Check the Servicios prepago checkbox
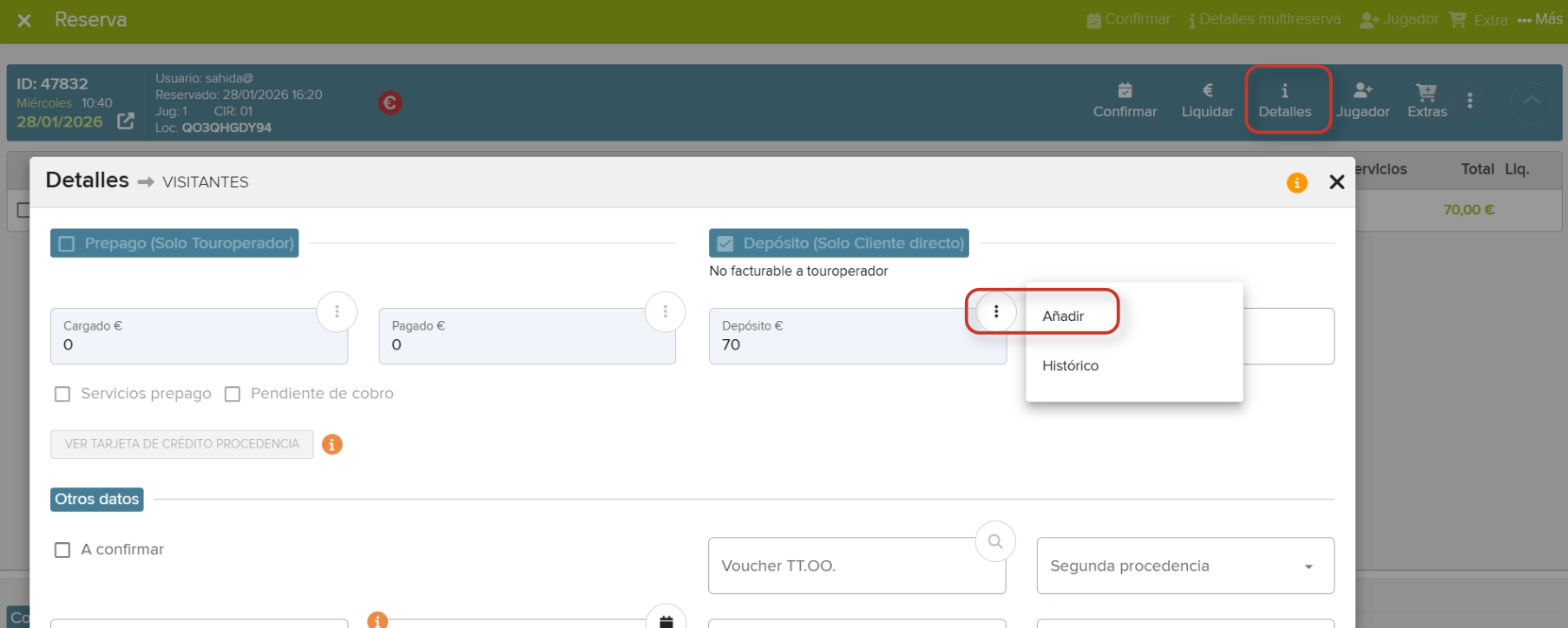Screen dimensions: 1568x628 tap(62, 394)
